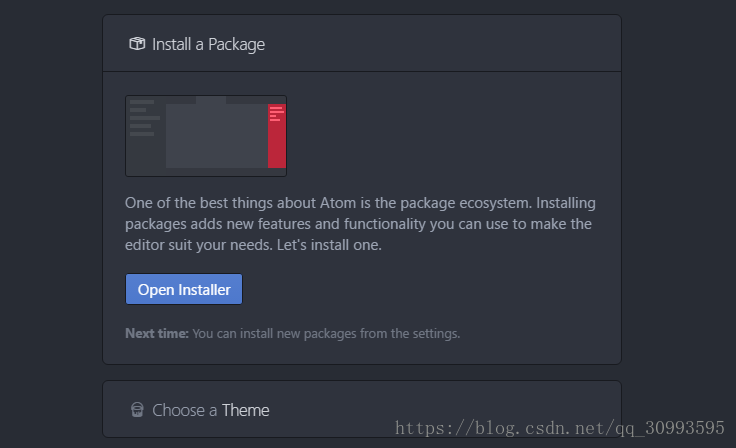The width and height of the screenshot is (736, 448).
Task: Collapse the Install a Package section
Action: pyautogui.click(x=362, y=43)
